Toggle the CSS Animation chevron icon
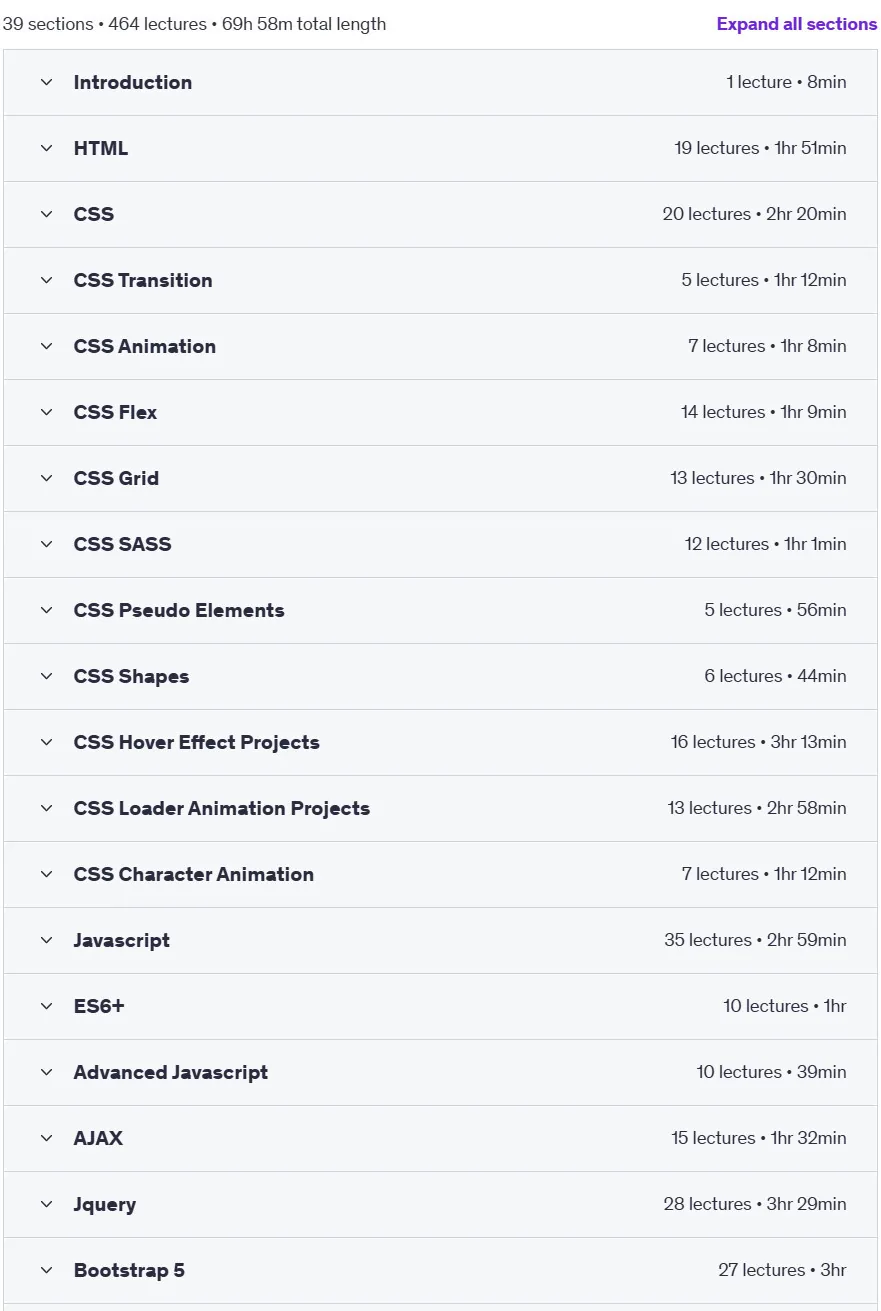881x1311 pixels. 46,346
